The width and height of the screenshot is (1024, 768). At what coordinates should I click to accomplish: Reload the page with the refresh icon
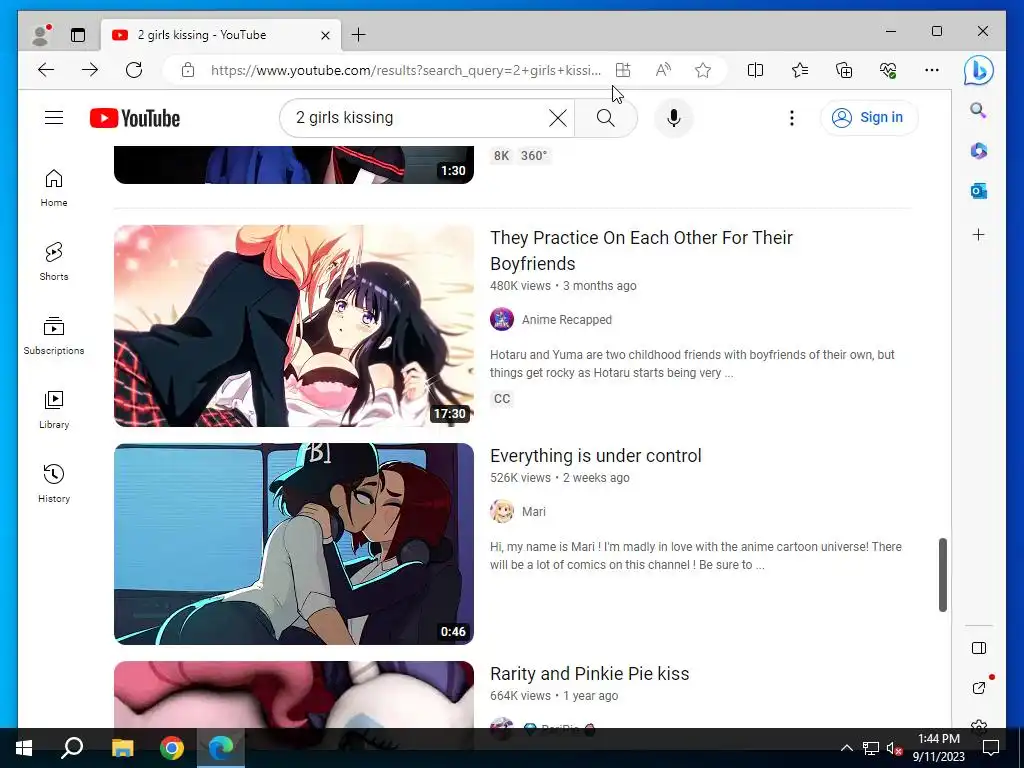click(134, 70)
